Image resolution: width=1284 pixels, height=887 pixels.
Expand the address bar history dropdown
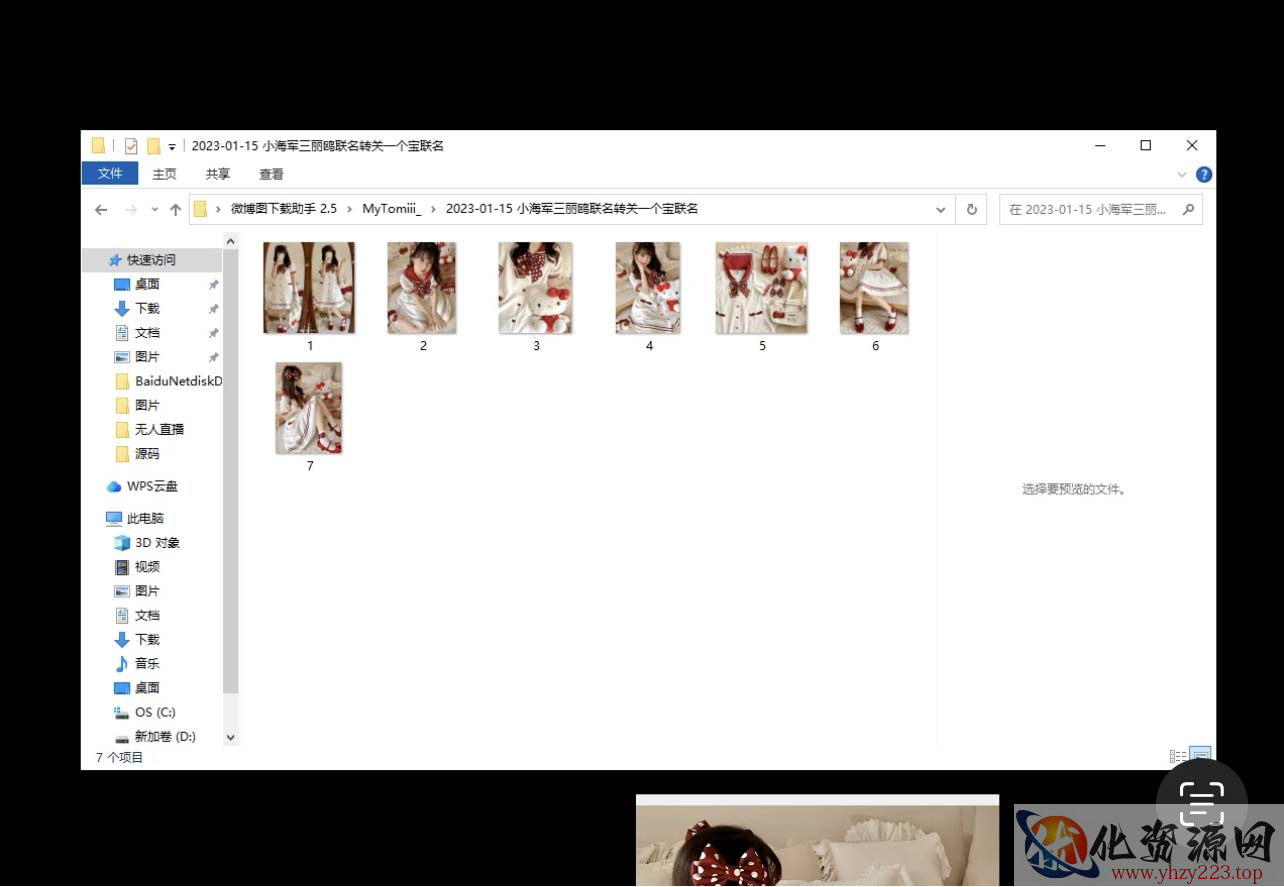click(941, 210)
